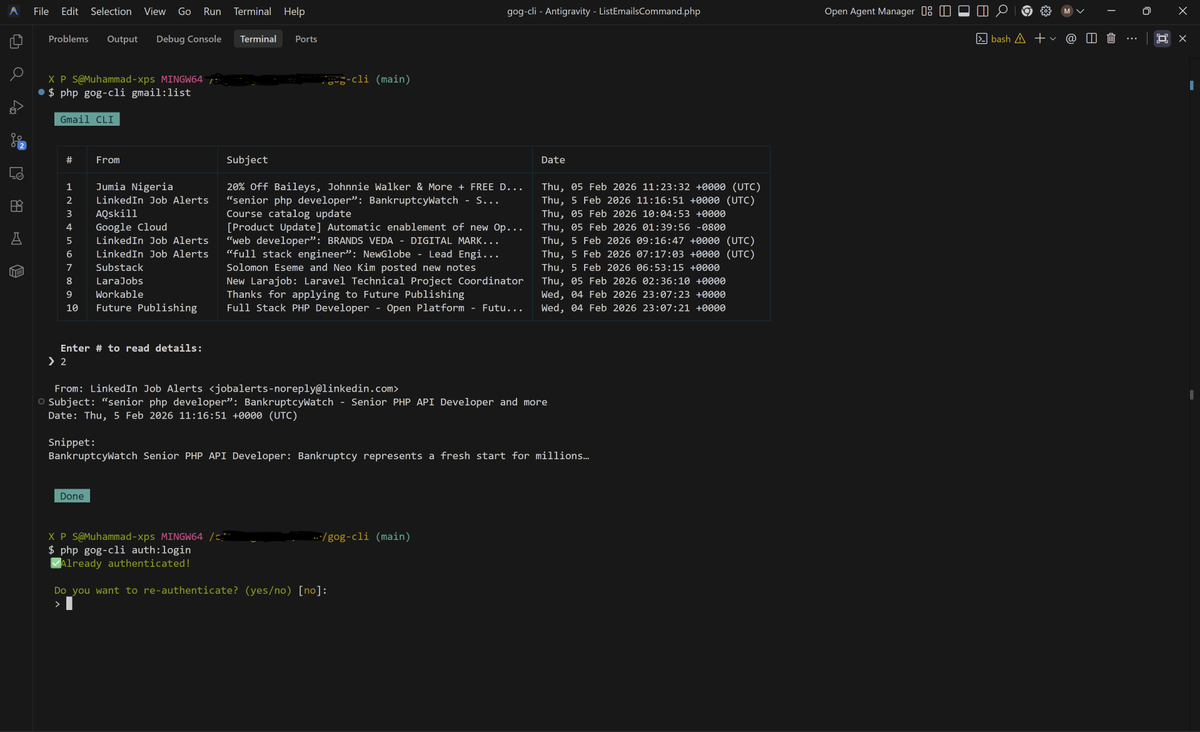Viewport: 1200px width, 732px height.
Task: Click jobalerts-noreply@linkedin.com address
Action: tap(306, 388)
